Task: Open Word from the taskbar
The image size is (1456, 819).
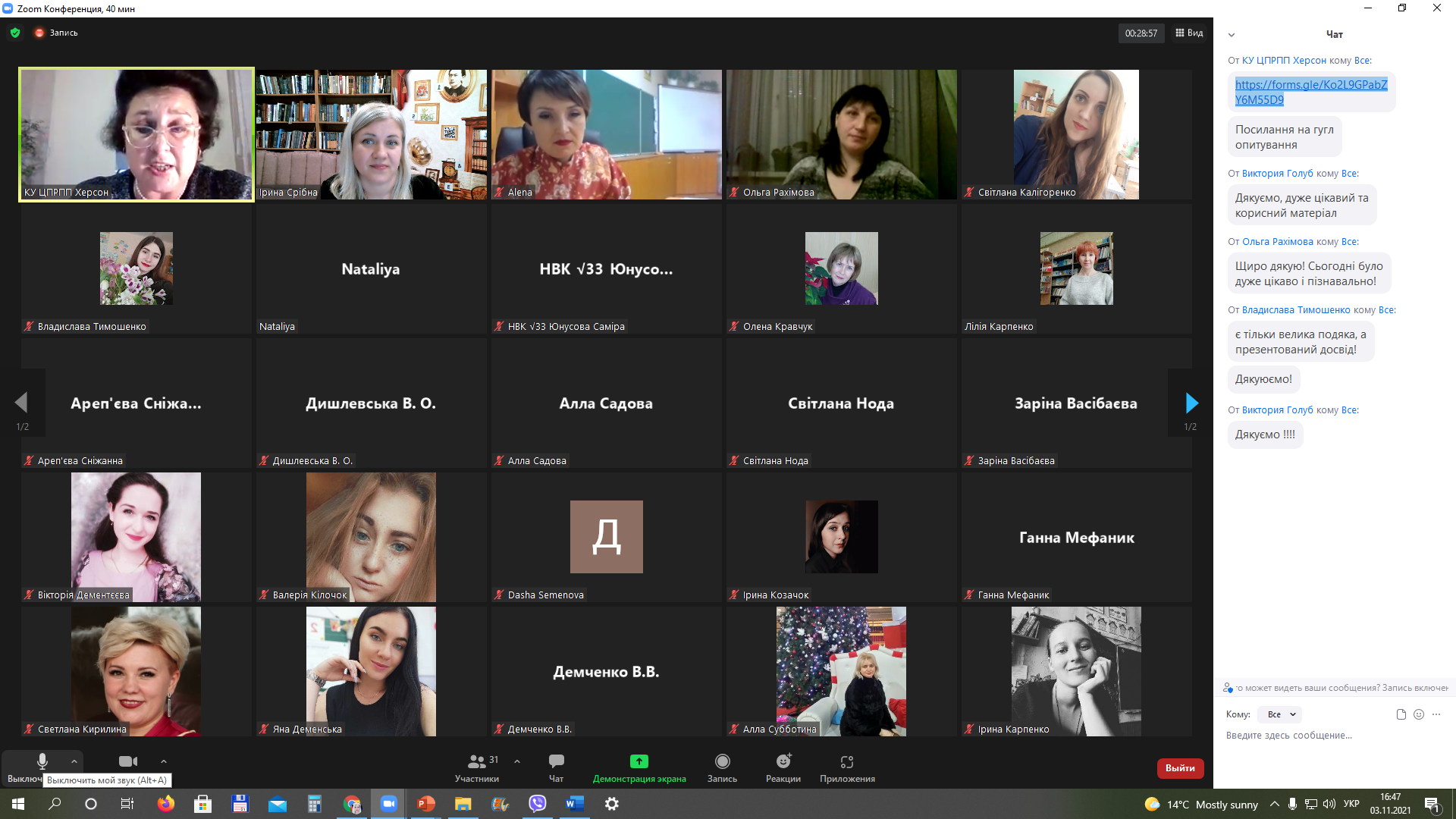Action: (x=575, y=804)
